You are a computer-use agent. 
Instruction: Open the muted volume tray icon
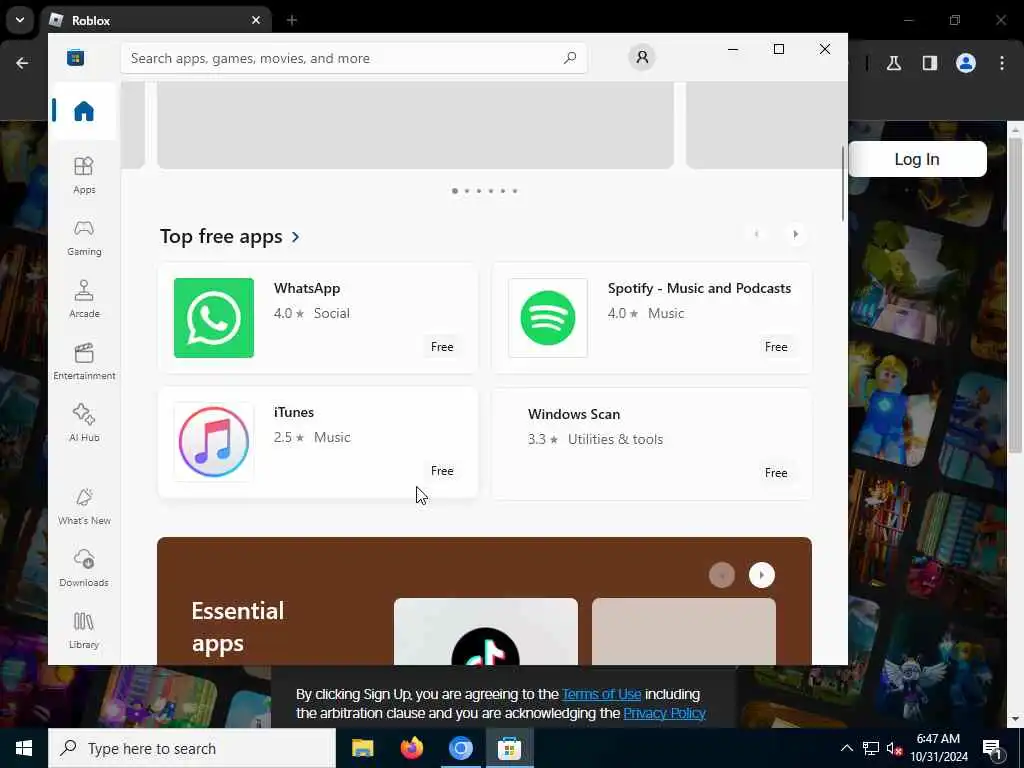click(894, 748)
